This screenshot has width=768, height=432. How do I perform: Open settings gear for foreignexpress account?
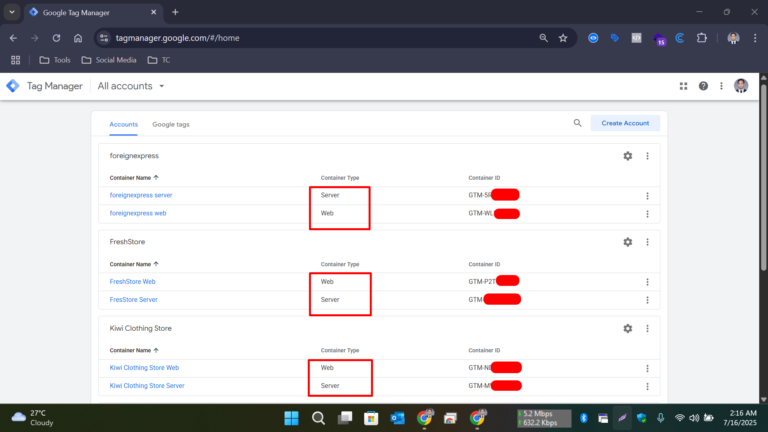click(x=627, y=156)
